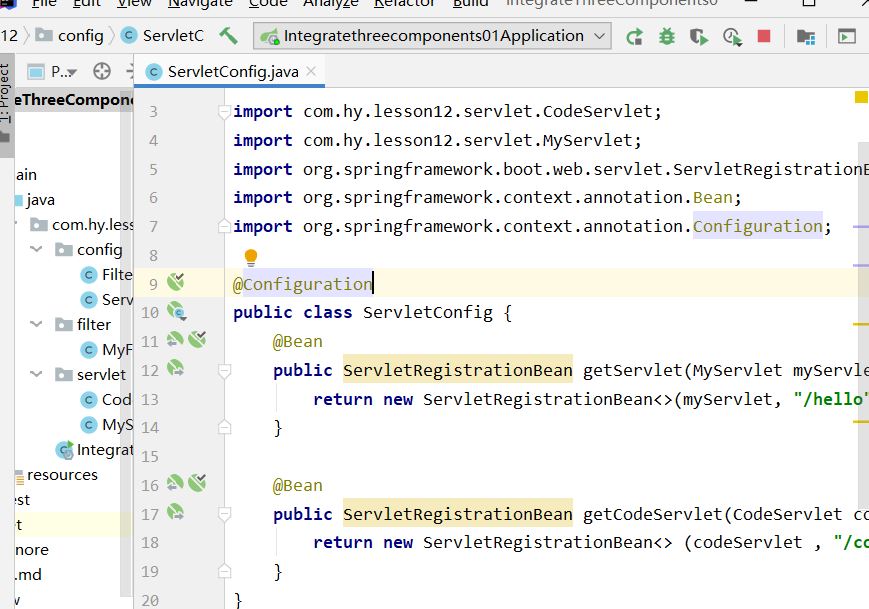
Task: Click the fold end marker on line 14
Action: coord(224,427)
